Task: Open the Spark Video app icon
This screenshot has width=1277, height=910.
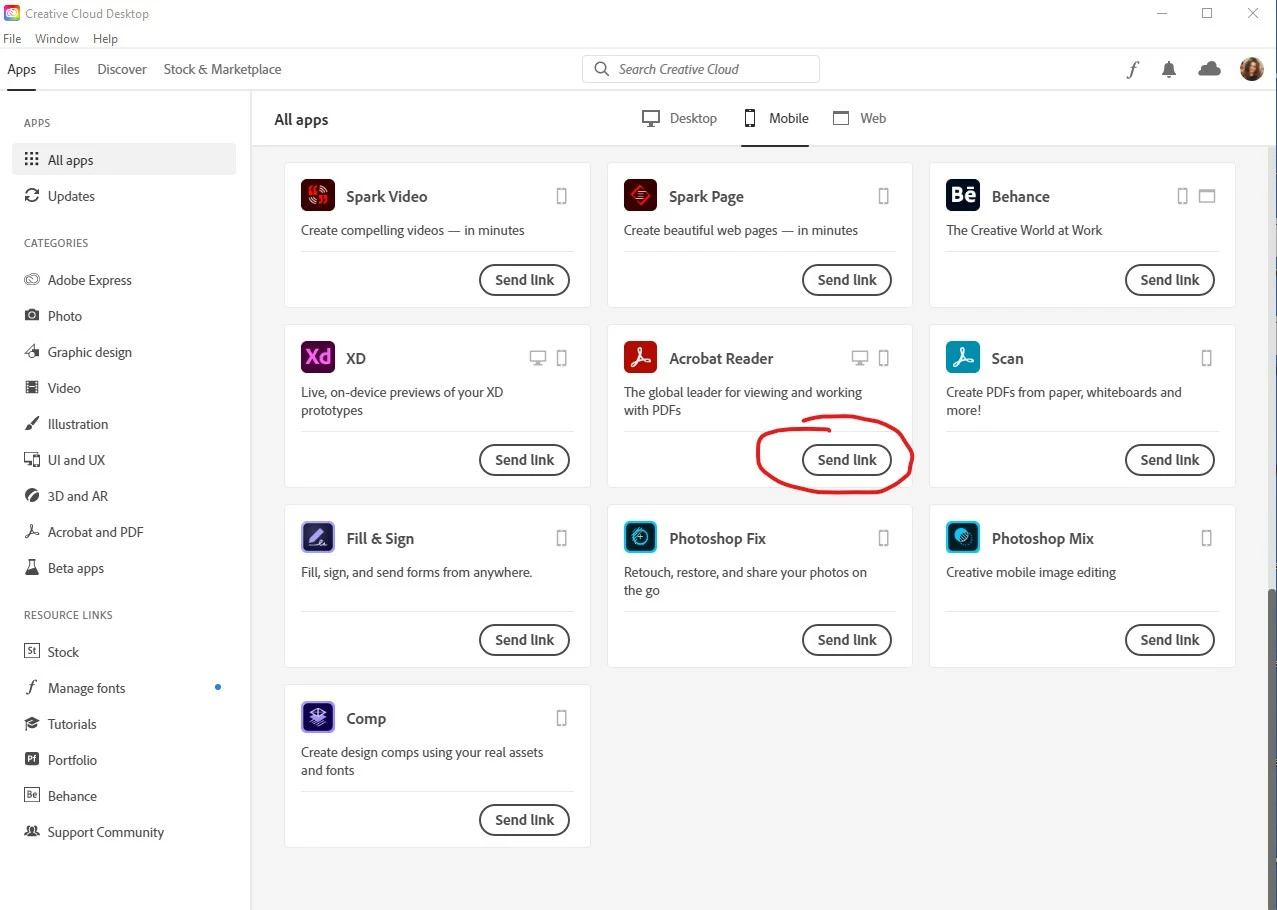Action: pyautogui.click(x=318, y=195)
